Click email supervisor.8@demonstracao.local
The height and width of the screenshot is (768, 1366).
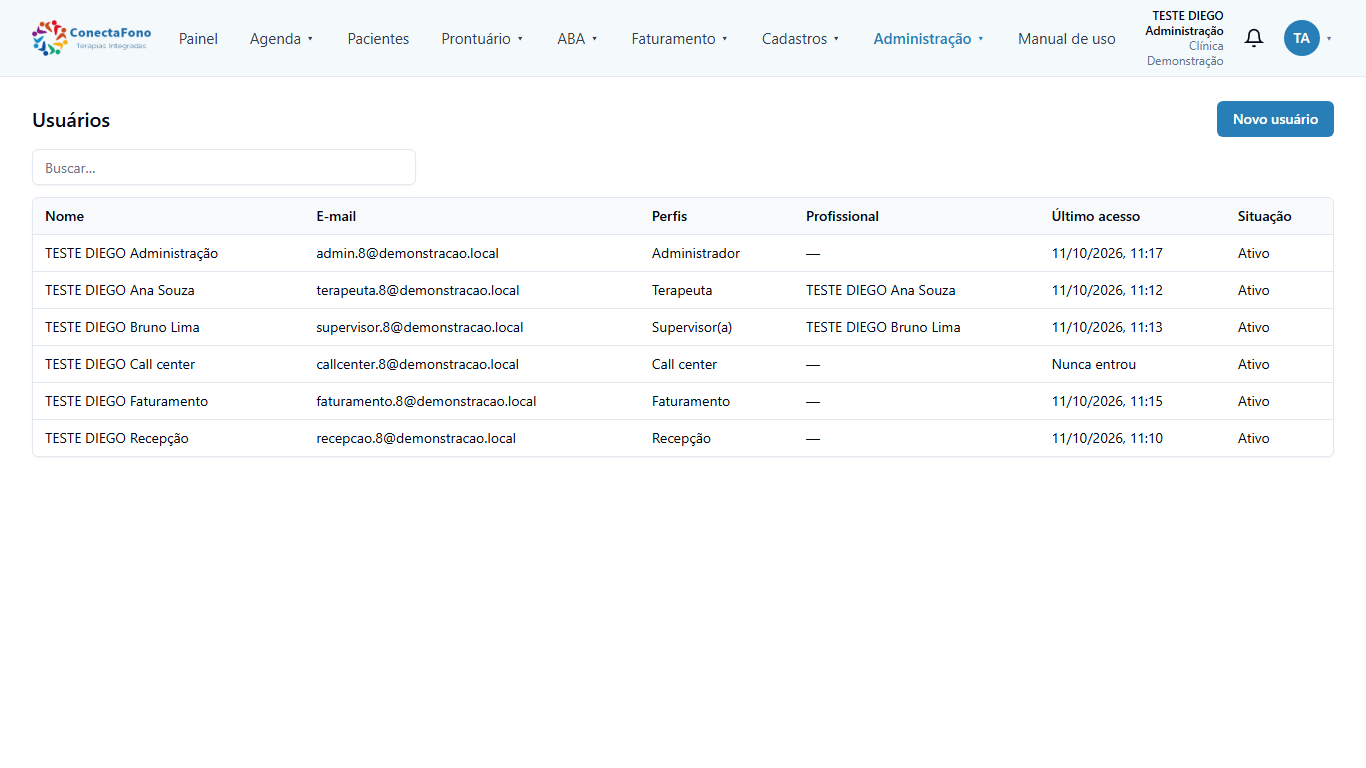[x=420, y=327]
